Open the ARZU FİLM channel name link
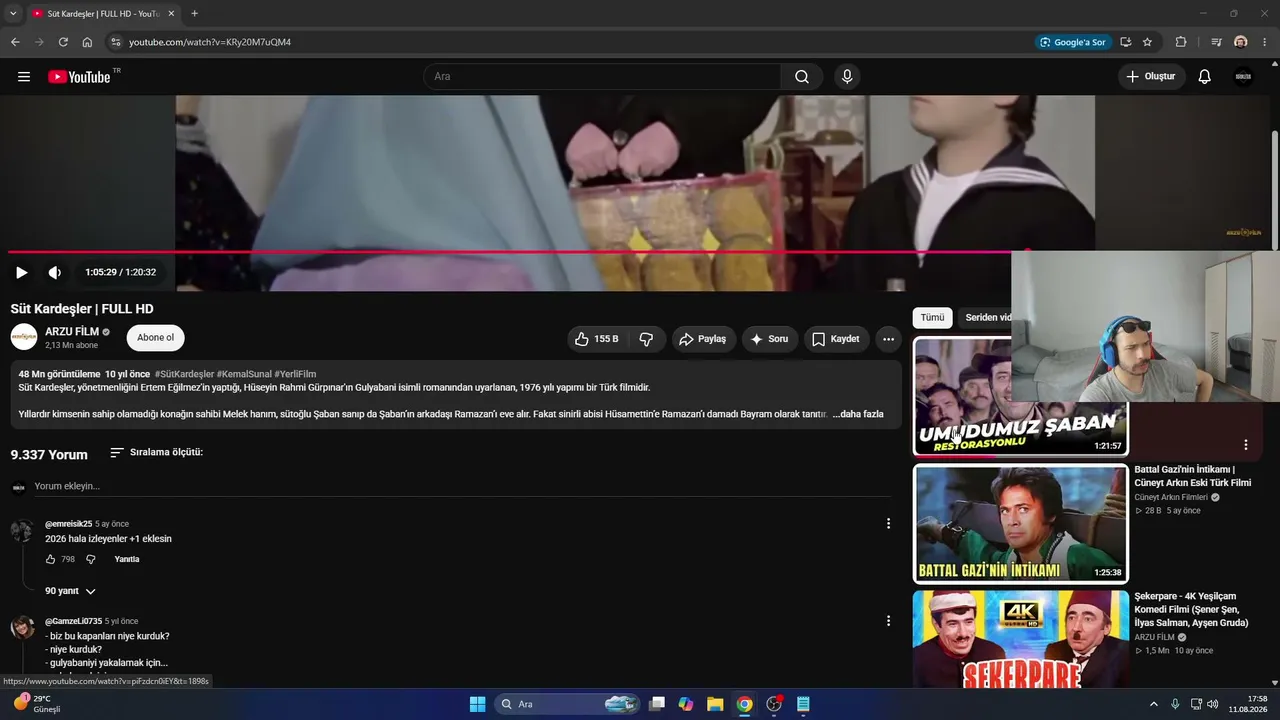 coord(72,332)
